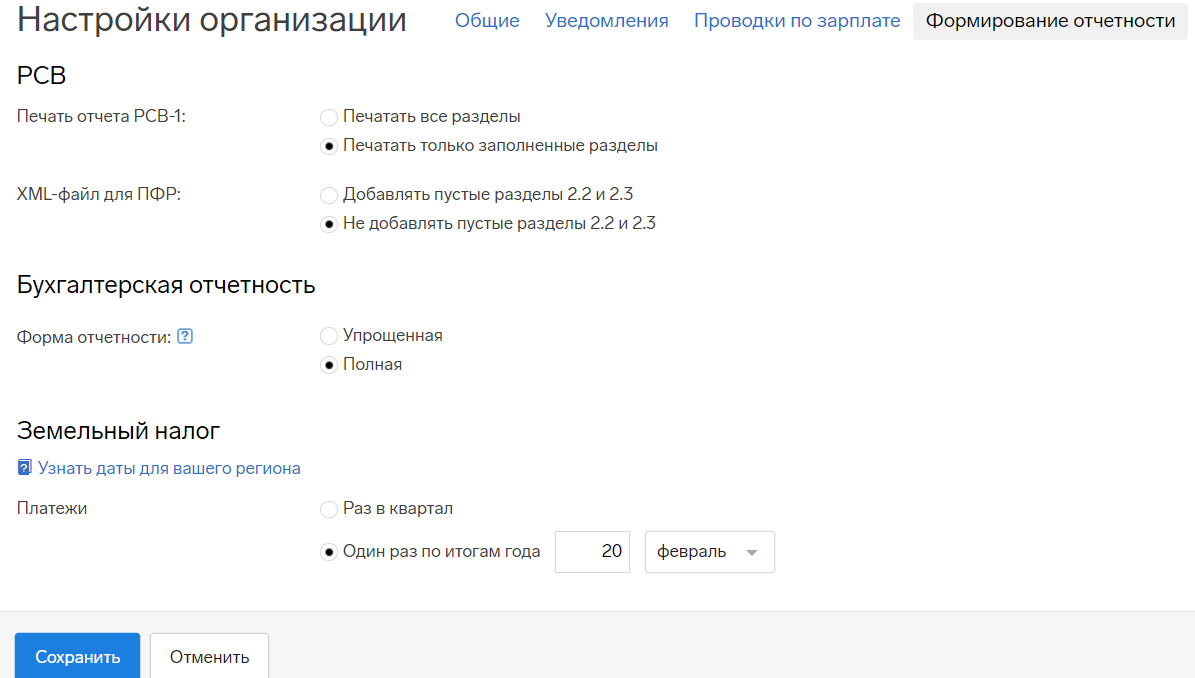Open the февраль month dropdown

[710, 552]
